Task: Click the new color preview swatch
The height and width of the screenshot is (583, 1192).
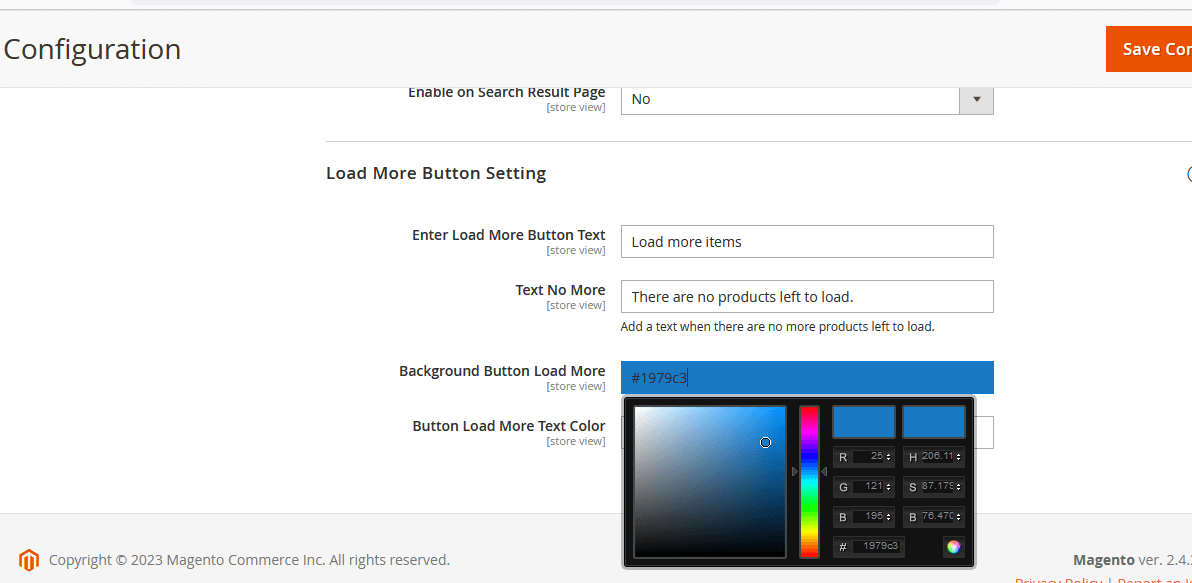Action: (863, 422)
